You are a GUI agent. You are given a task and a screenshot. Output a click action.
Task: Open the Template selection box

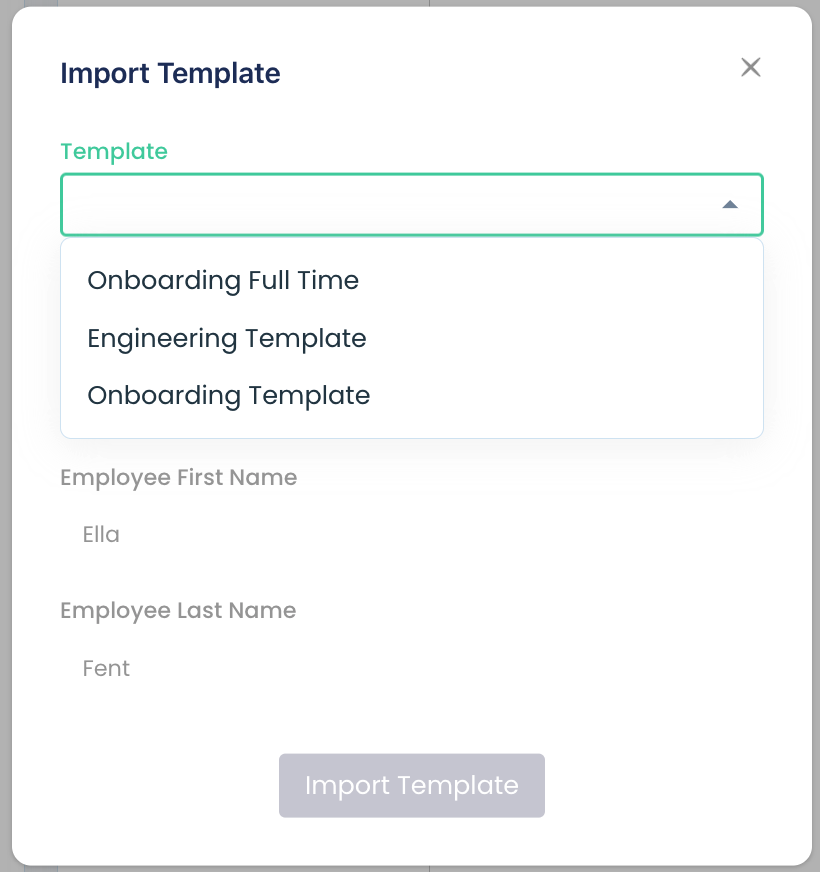[400, 203]
